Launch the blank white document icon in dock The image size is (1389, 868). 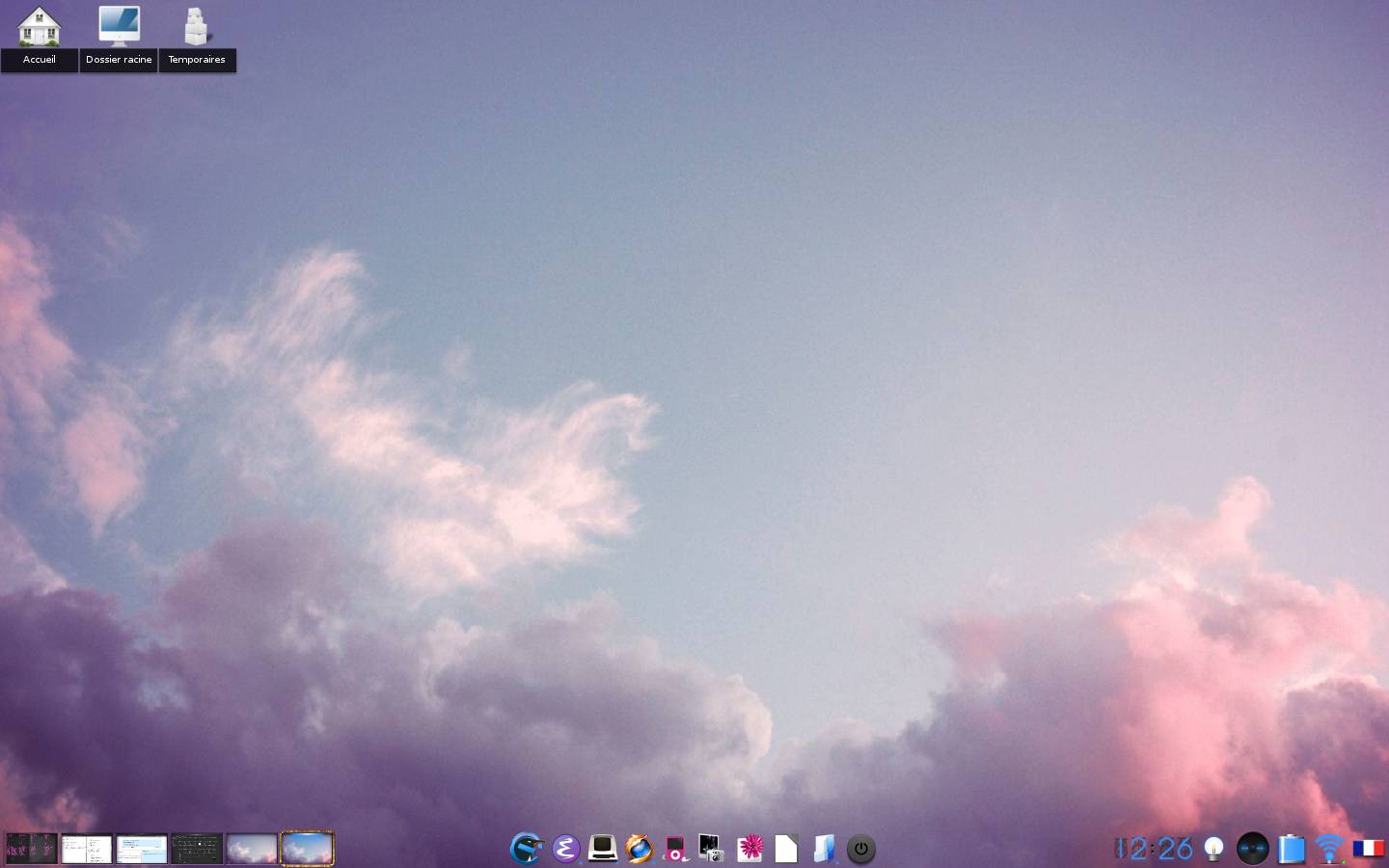tap(786, 849)
